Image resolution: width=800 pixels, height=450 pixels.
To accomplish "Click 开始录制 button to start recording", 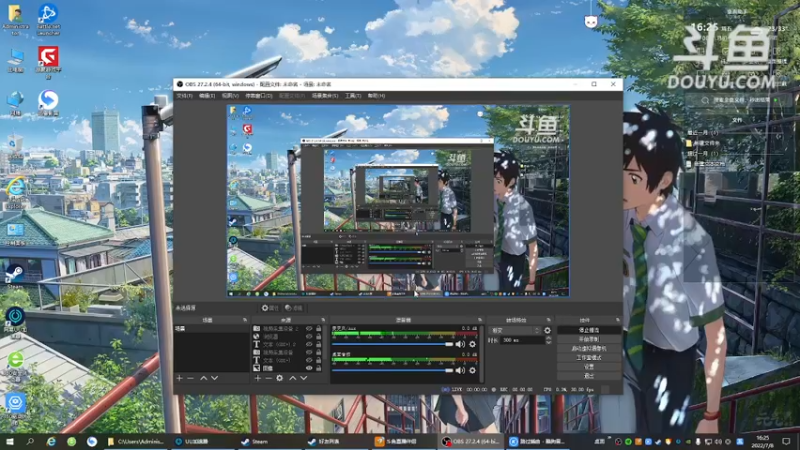I will coord(589,339).
